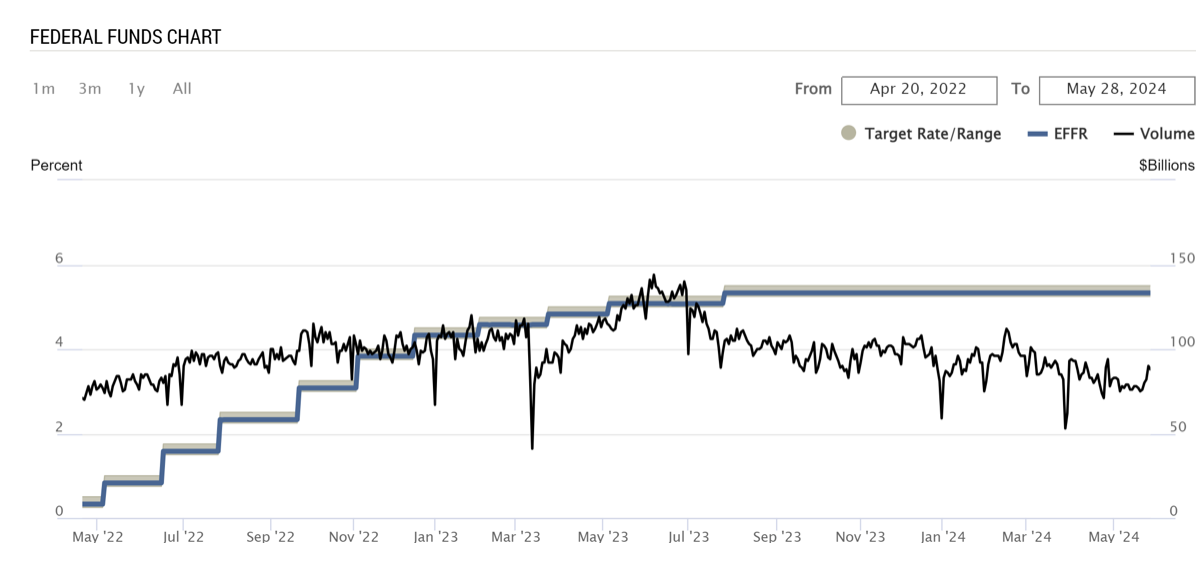Select the 3m time range
Screen dimensions: 1196x576
pos(90,89)
